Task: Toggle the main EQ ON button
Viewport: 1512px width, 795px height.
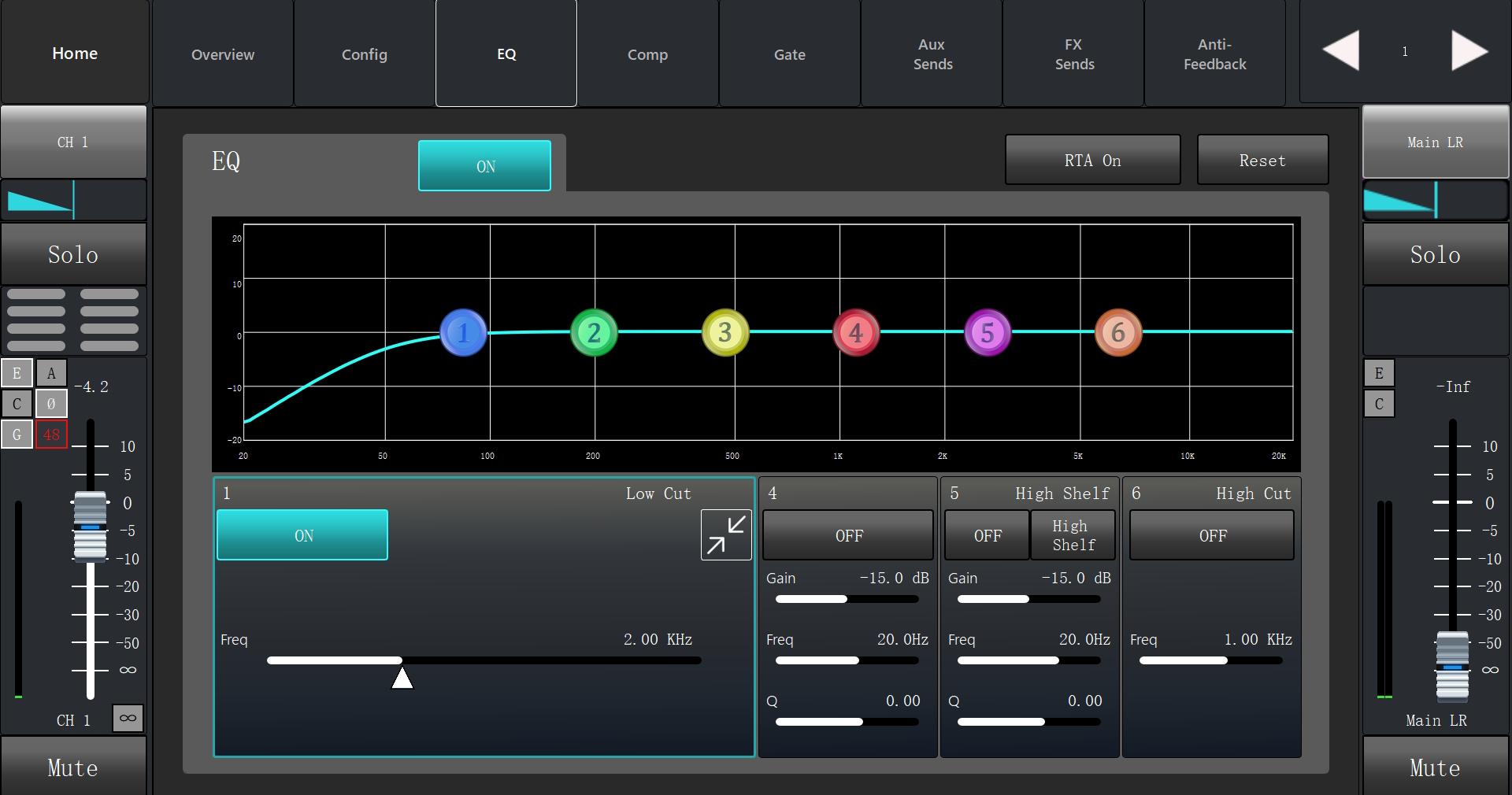Action: [x=484, y=166]
